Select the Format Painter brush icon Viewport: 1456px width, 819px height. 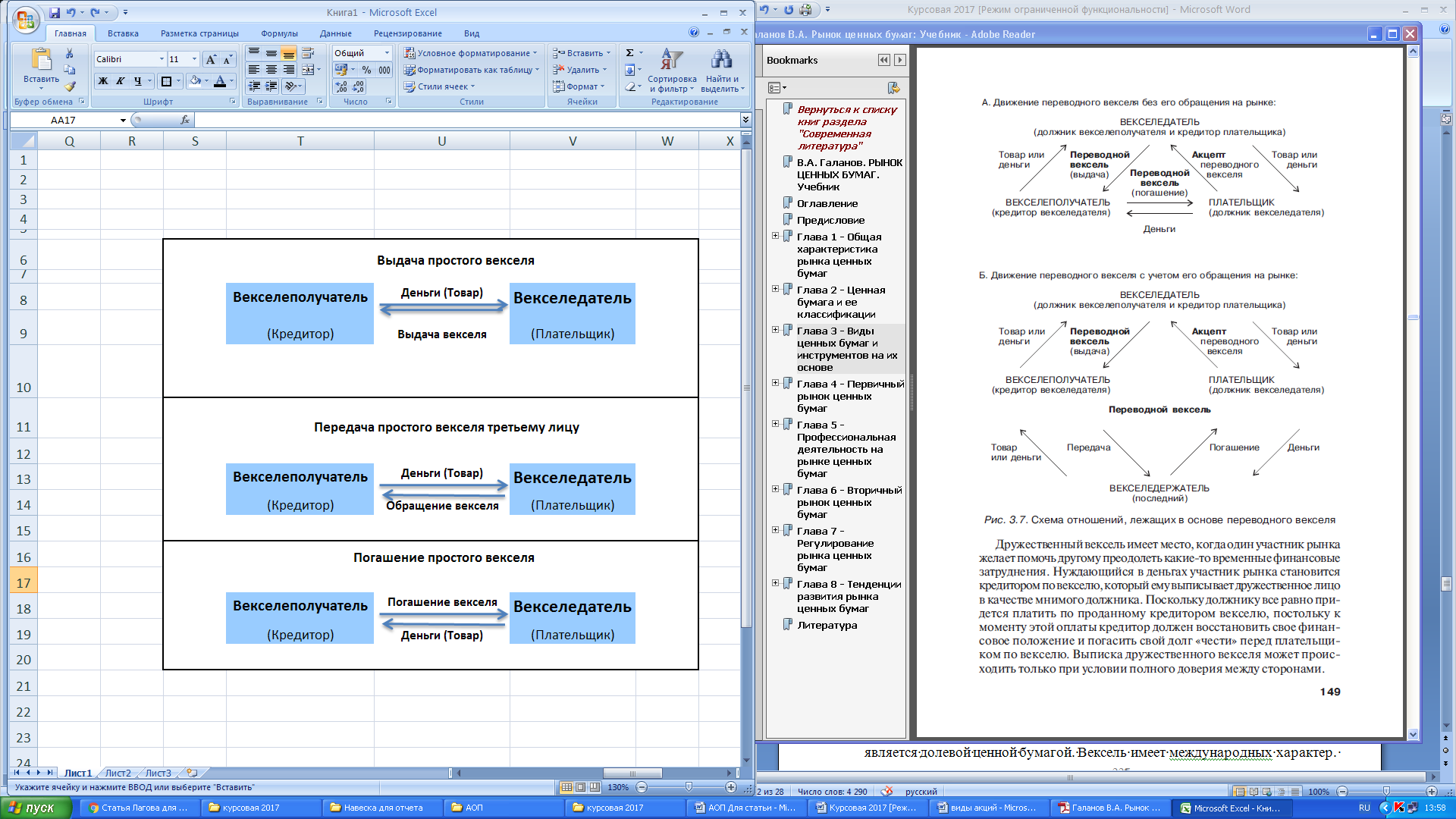click(70, 86)
